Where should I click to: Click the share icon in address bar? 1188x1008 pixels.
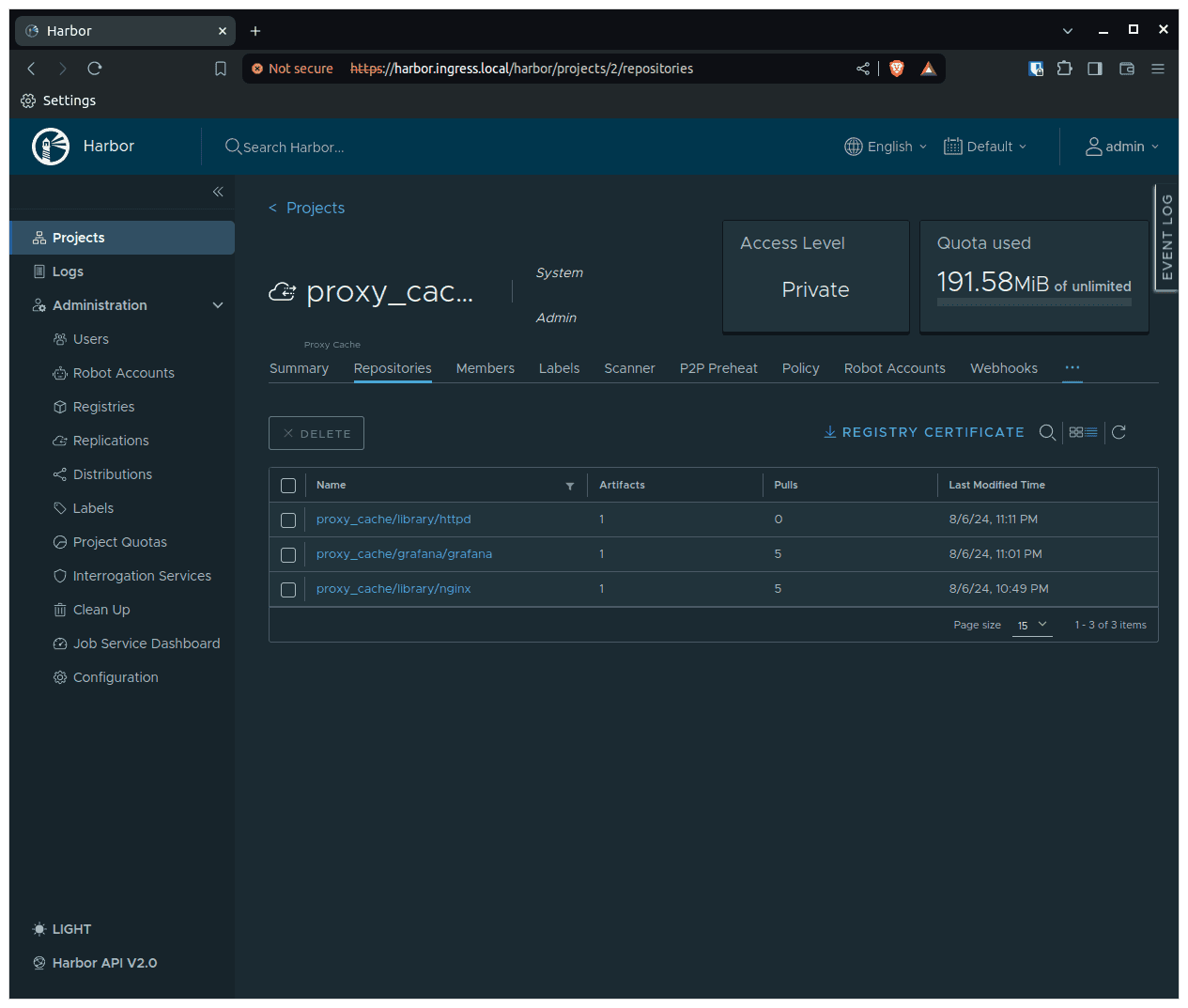863,69
